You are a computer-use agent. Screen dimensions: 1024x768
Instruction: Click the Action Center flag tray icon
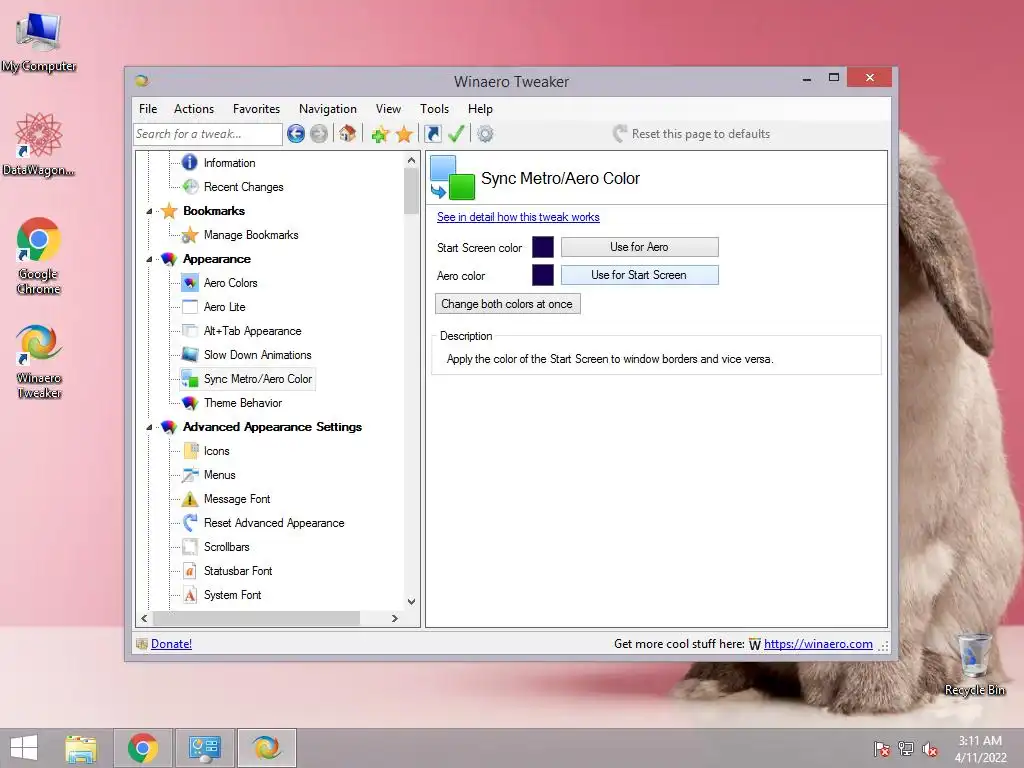881,749
